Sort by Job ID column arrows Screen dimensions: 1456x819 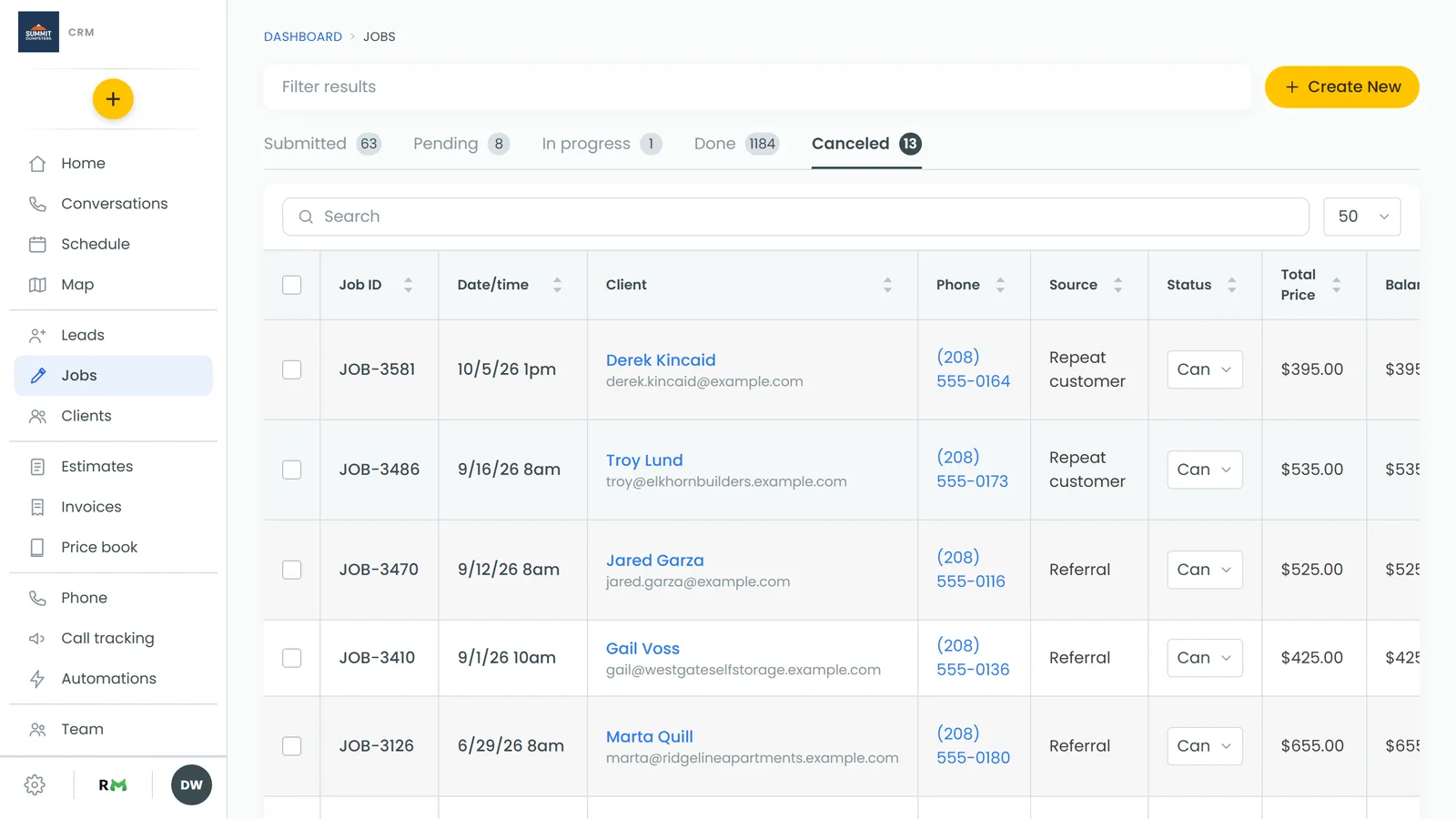pyautogui.click(x=409, y=285)
